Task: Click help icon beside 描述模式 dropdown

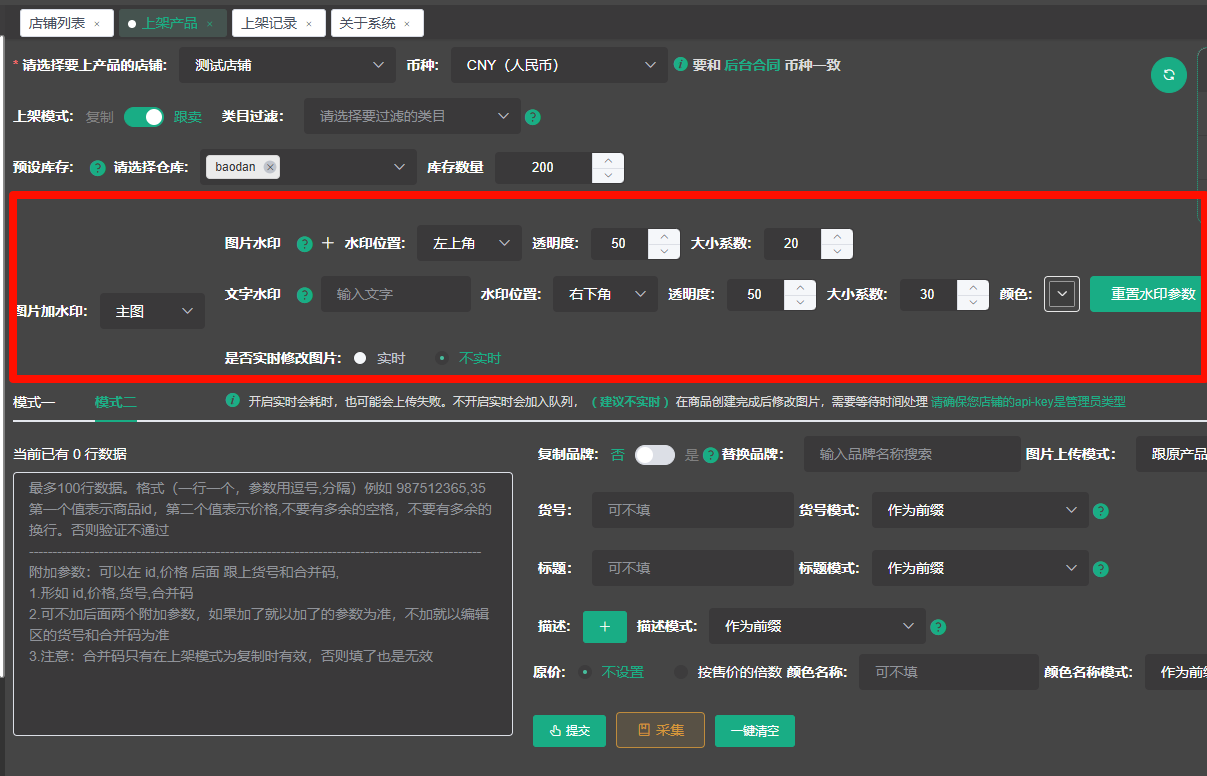Action: click(938, 628)
